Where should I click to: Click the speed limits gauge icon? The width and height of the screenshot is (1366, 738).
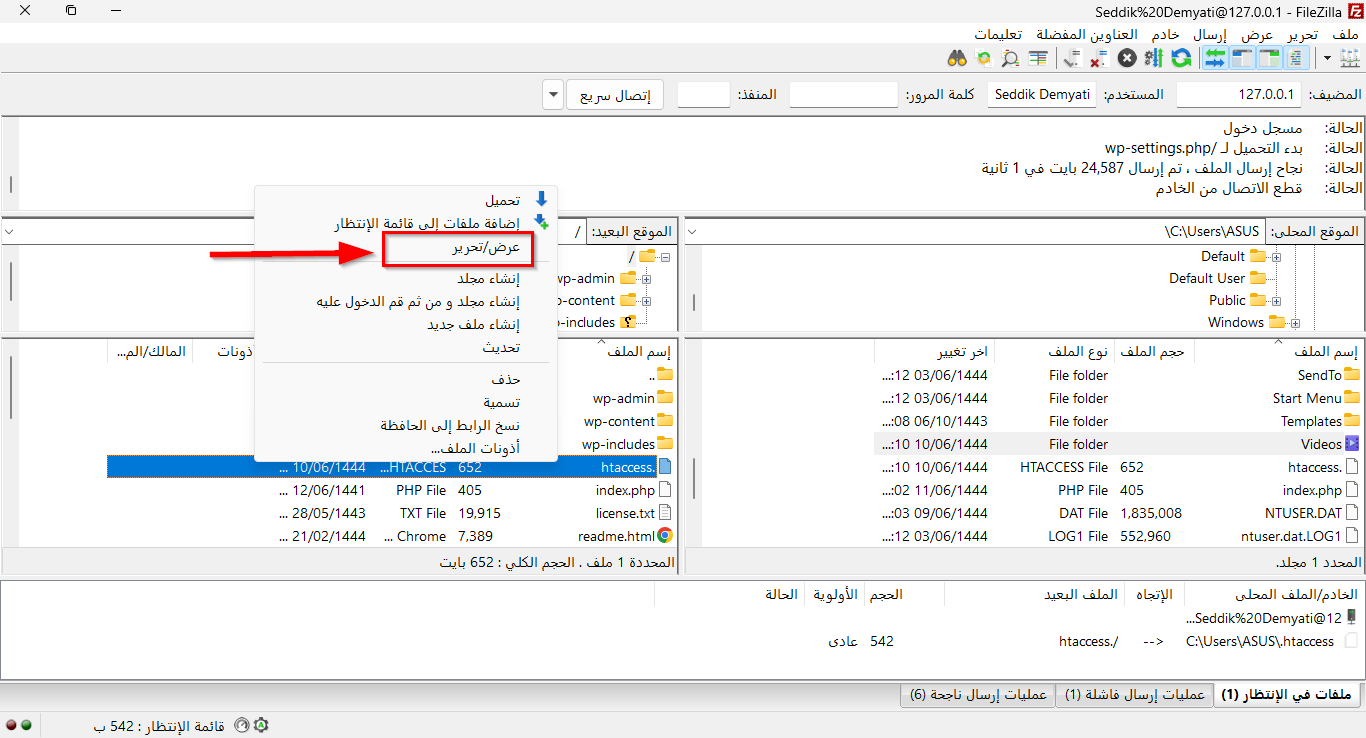click(240, 725)
